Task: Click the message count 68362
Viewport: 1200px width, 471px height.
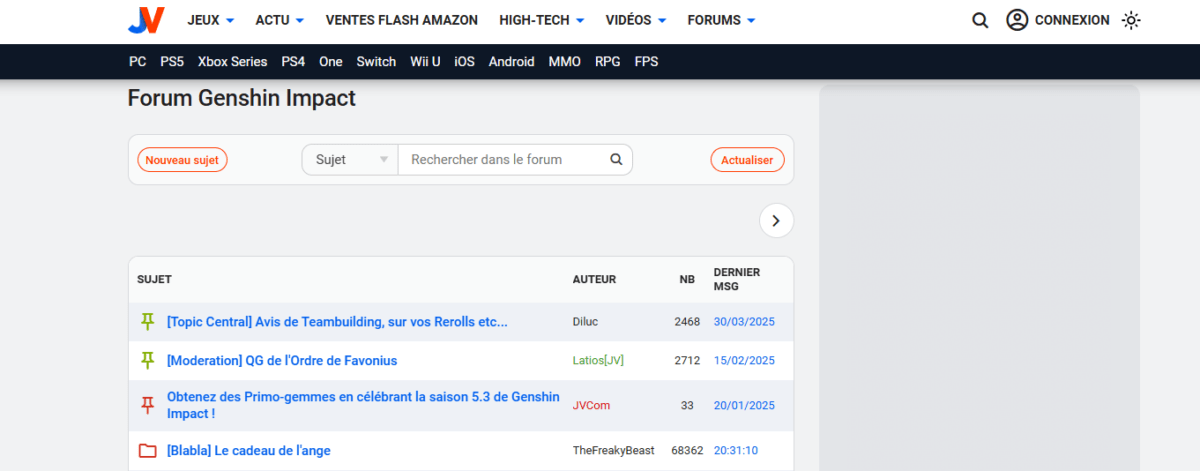Action: pos(687,451)
